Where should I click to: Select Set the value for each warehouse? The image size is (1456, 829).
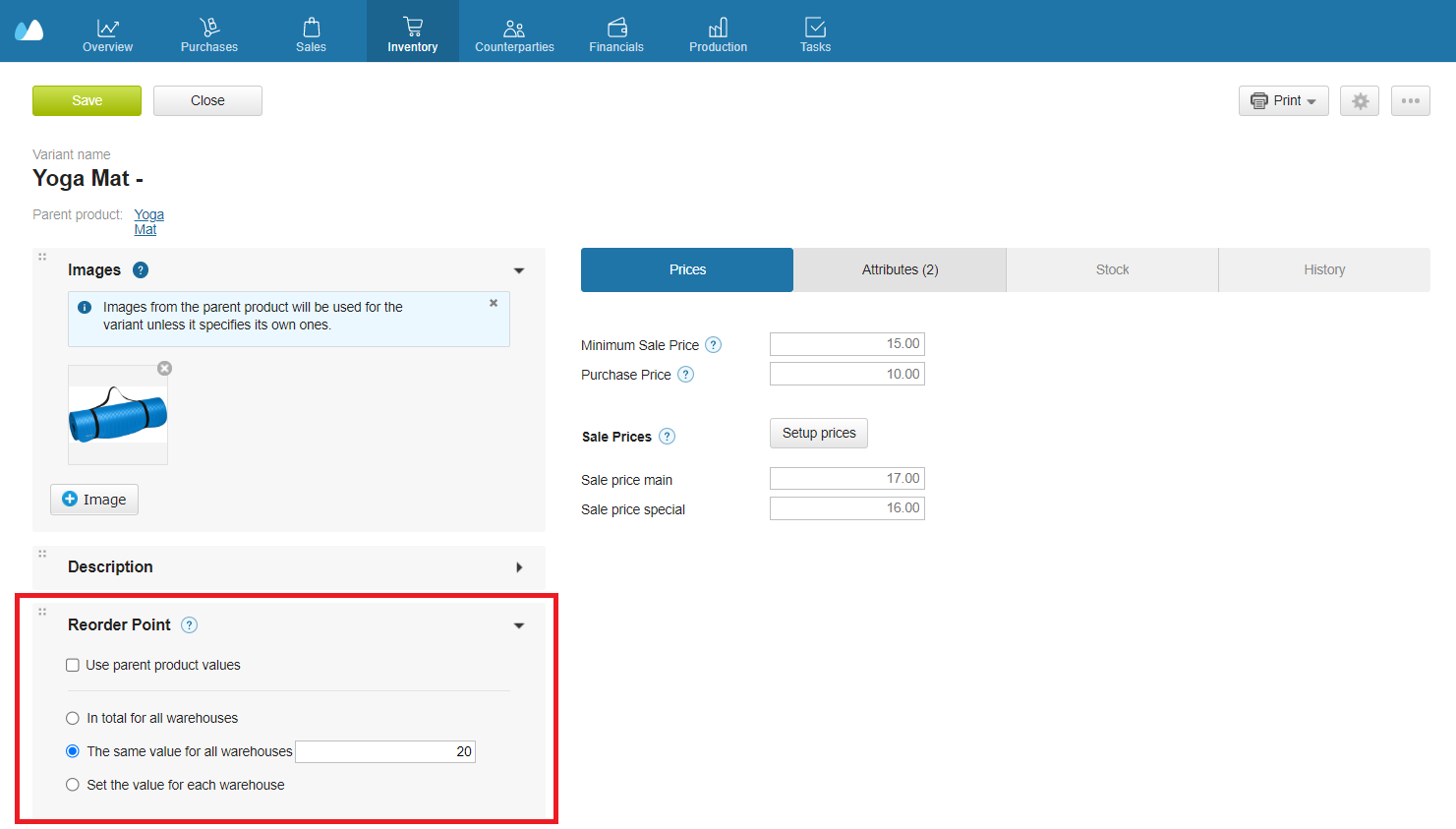click(x=73, y=785)
